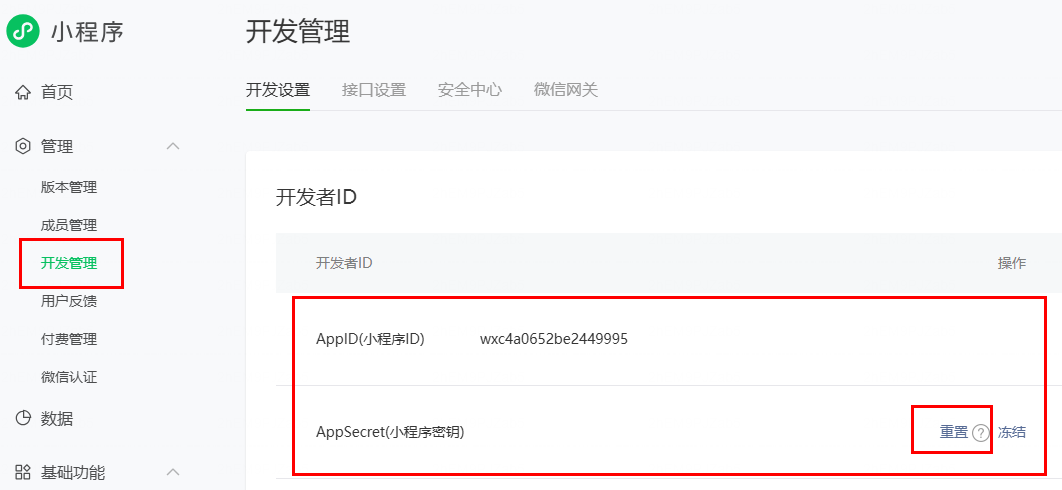Screen dimensions: 1062x490
Task: Open 用户反馈 in the sidebar
Action: (69, 301)
